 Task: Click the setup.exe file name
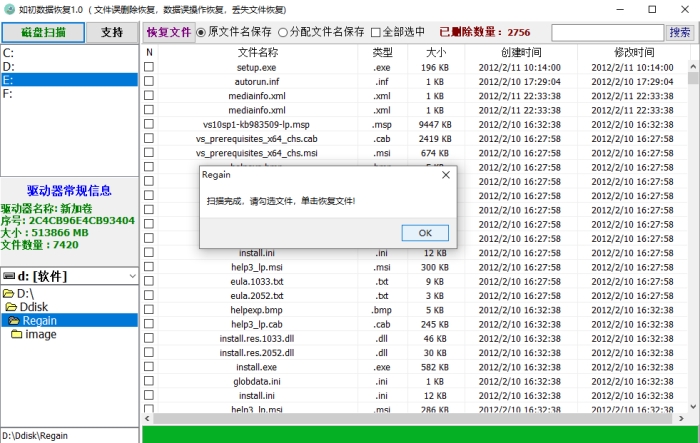[257, 67]
